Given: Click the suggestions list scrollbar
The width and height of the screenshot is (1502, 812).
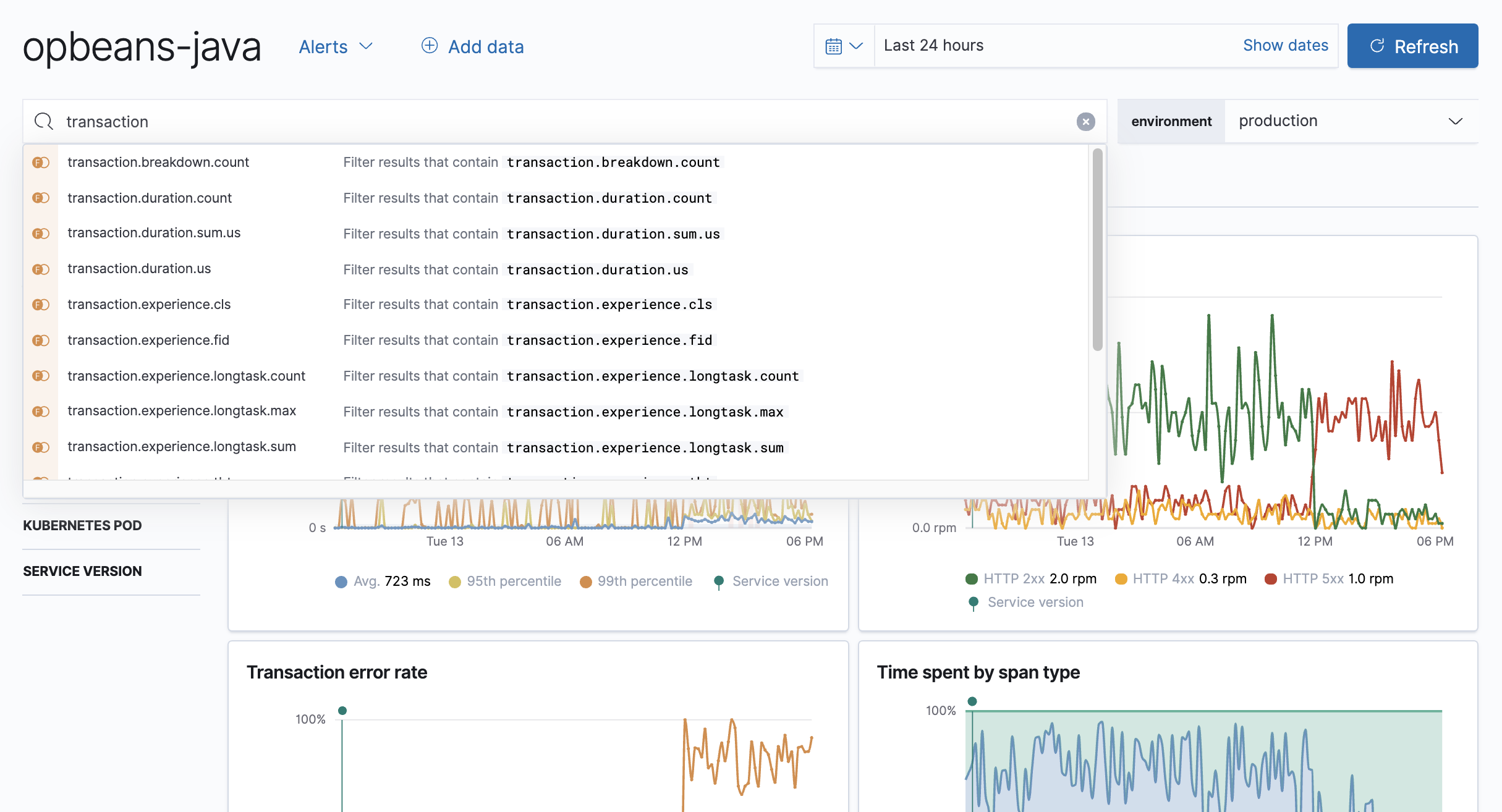Looking at the screenshot, I should click(1097, 250).
